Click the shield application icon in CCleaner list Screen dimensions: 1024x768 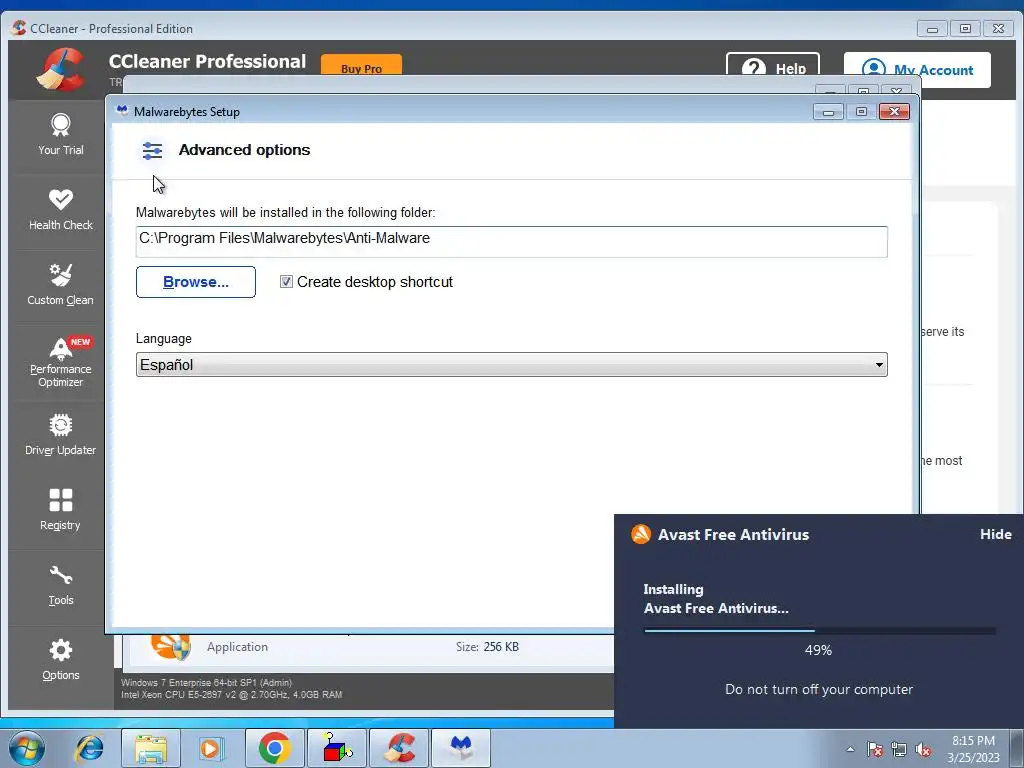pyautogui.click(x=170, y=647)
